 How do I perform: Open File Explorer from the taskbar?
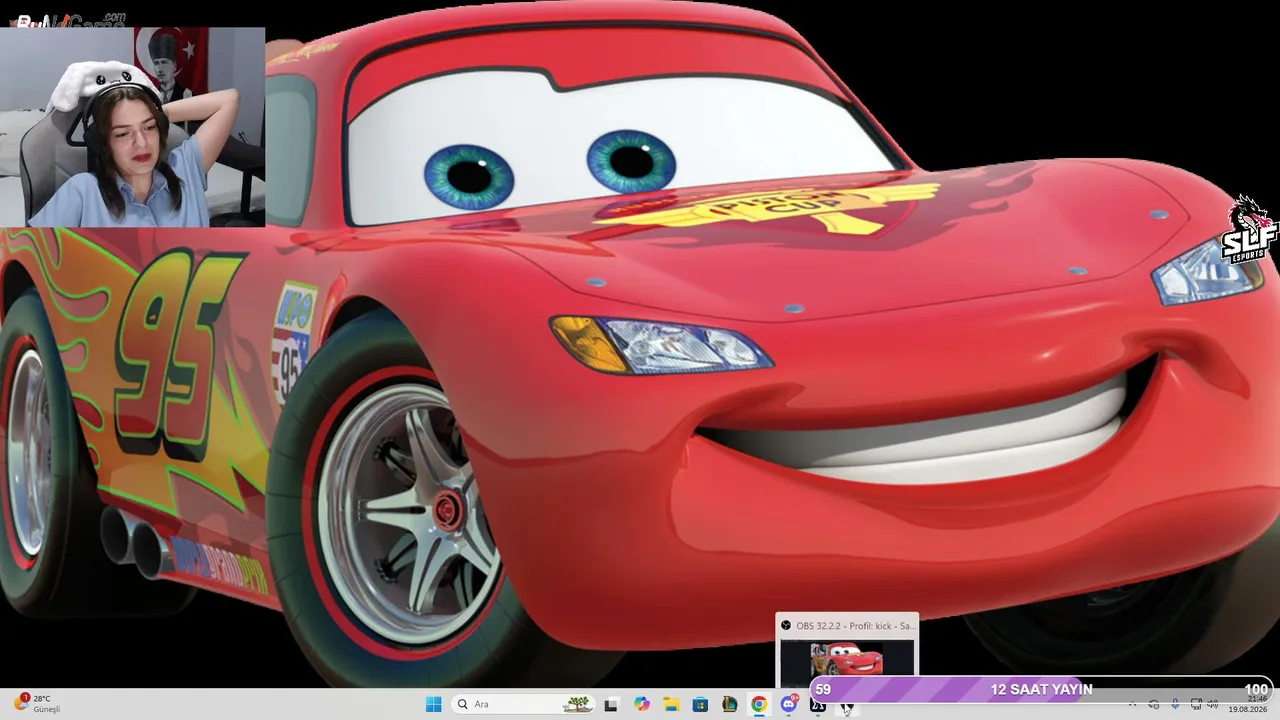[x=671, y=704]
